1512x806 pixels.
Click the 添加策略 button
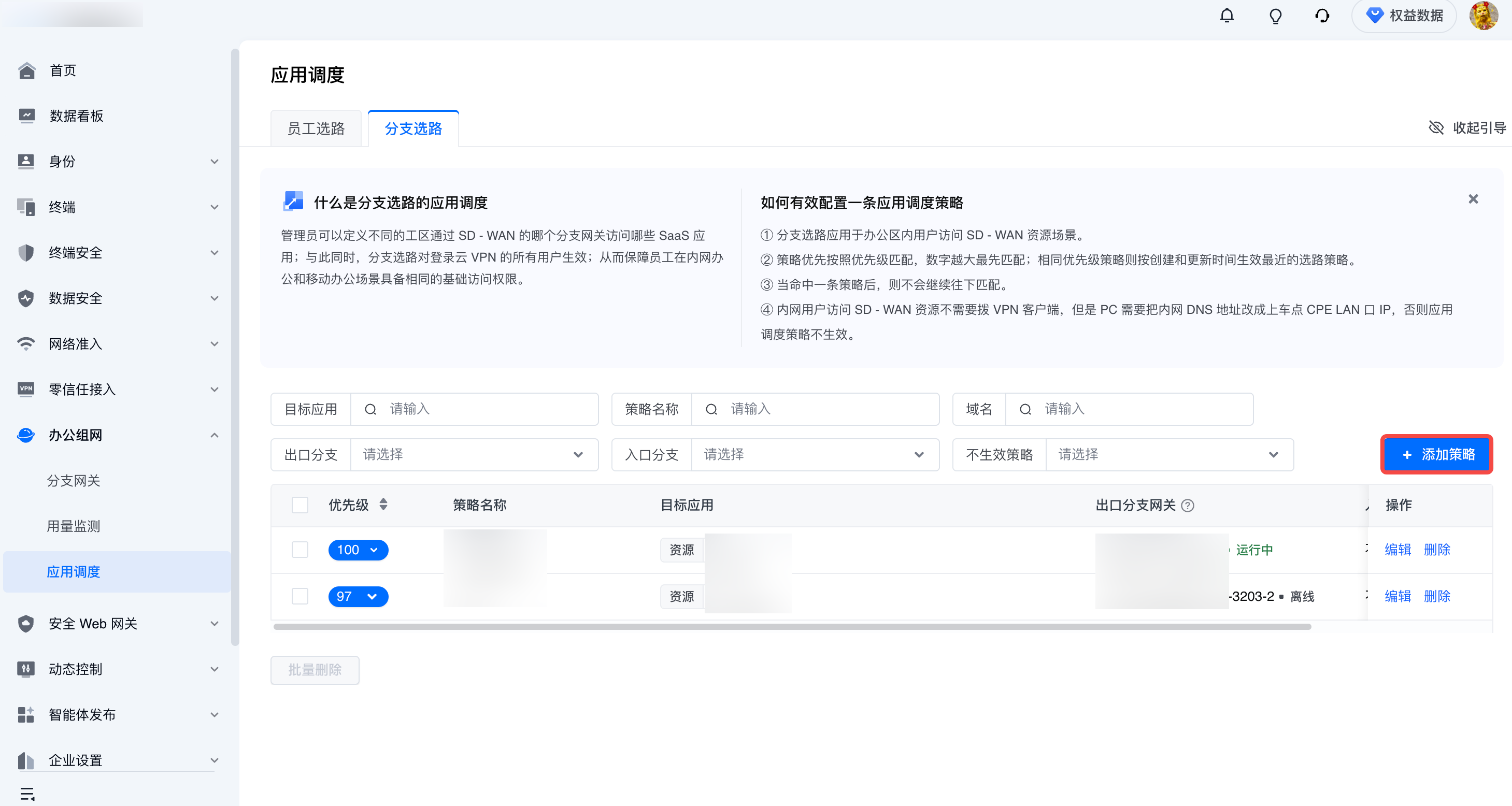[x=1436, y=455]
